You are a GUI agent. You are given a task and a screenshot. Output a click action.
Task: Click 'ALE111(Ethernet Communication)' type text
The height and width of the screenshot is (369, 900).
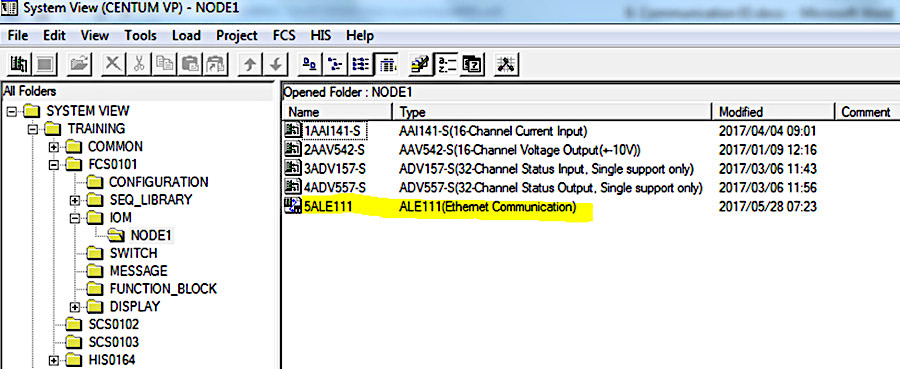click(x=487, y=207)
